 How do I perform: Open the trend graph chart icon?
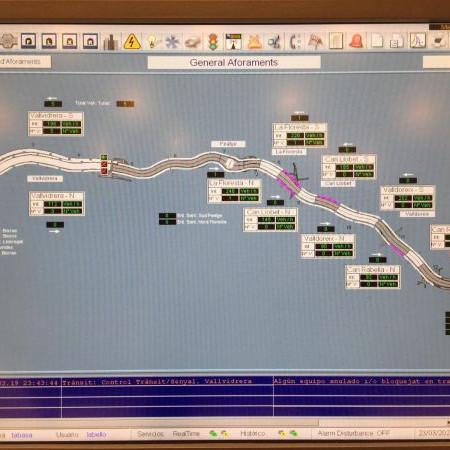(418, 41)
